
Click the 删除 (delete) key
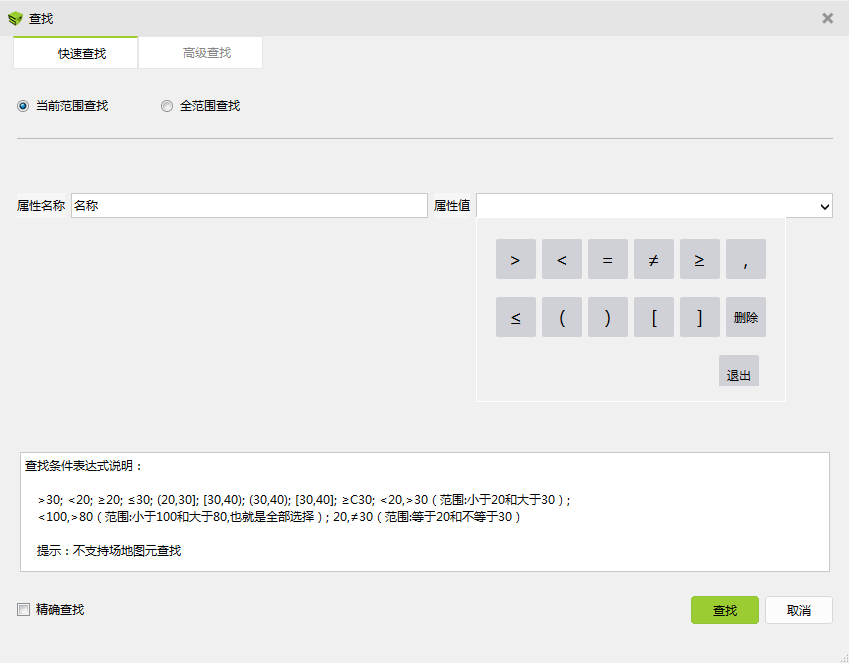coord(746,317)
